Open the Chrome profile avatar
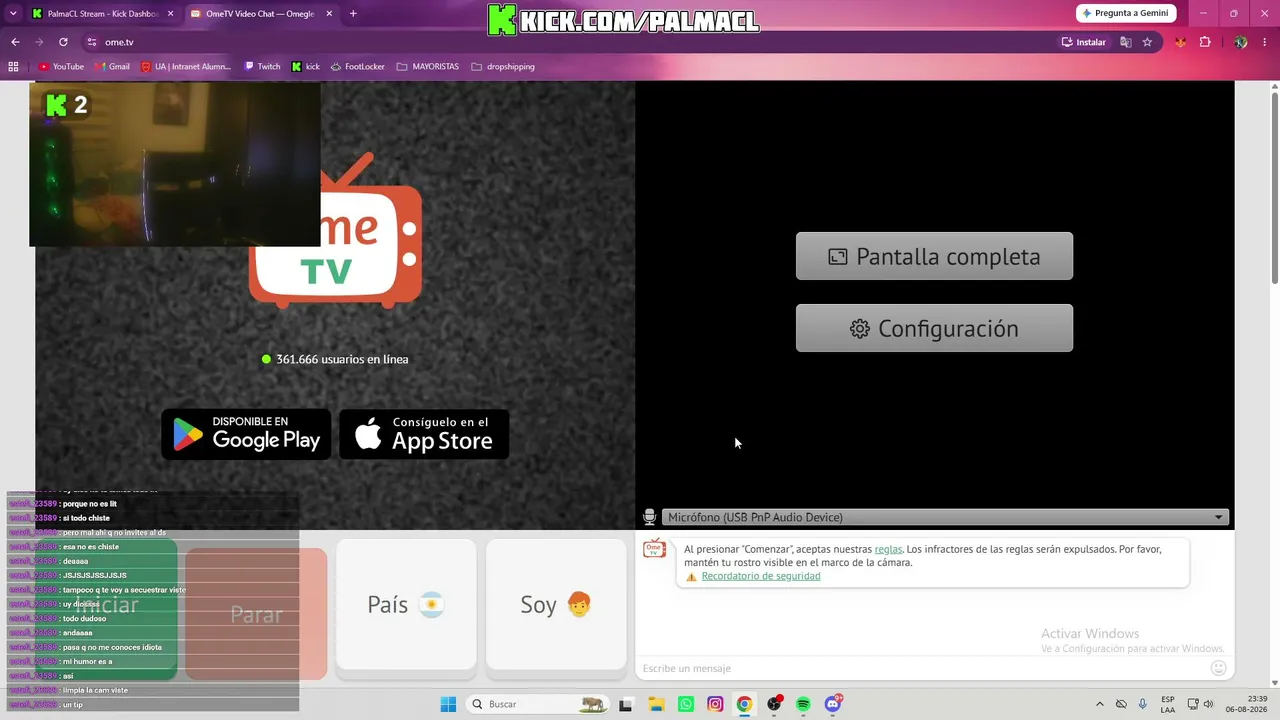 (x=1241, y=42)
